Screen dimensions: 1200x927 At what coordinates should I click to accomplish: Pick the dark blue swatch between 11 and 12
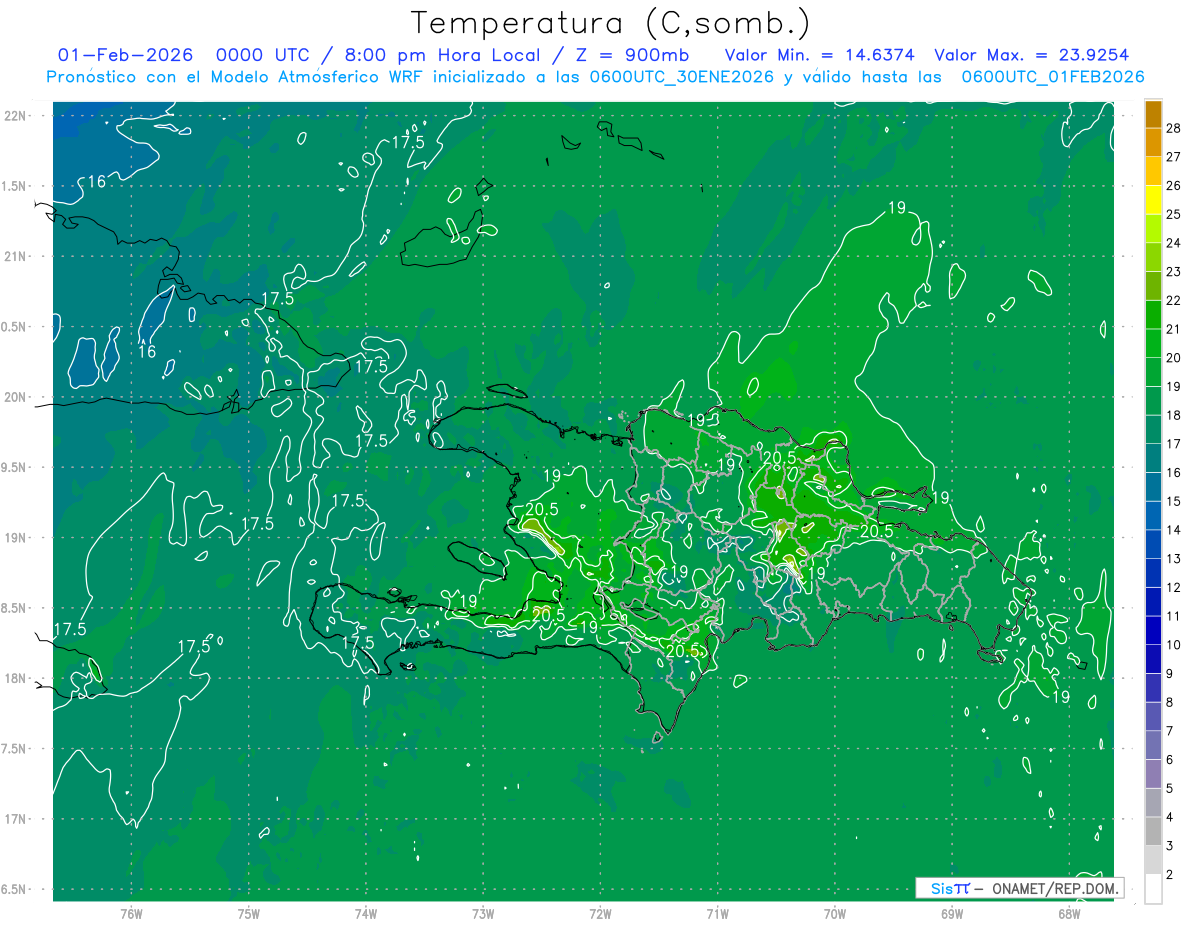1153,601
